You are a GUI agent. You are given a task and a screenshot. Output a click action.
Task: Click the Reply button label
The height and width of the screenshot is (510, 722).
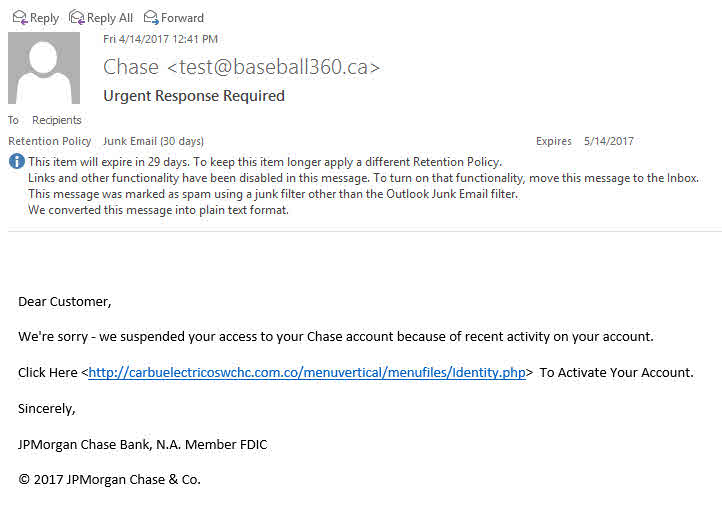point(44,18)
